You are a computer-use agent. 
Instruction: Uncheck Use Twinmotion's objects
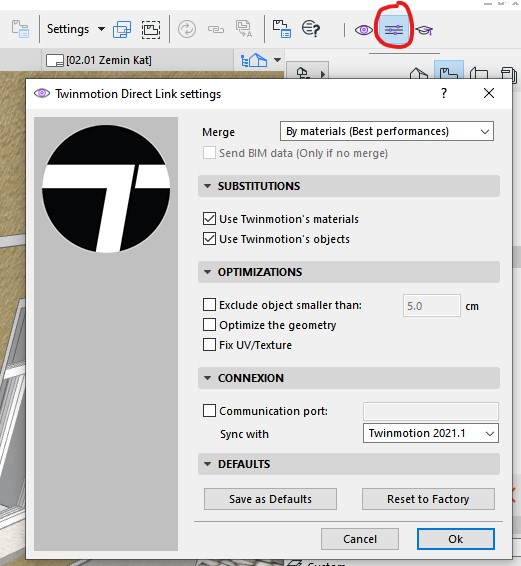click(x=209, y=239)
